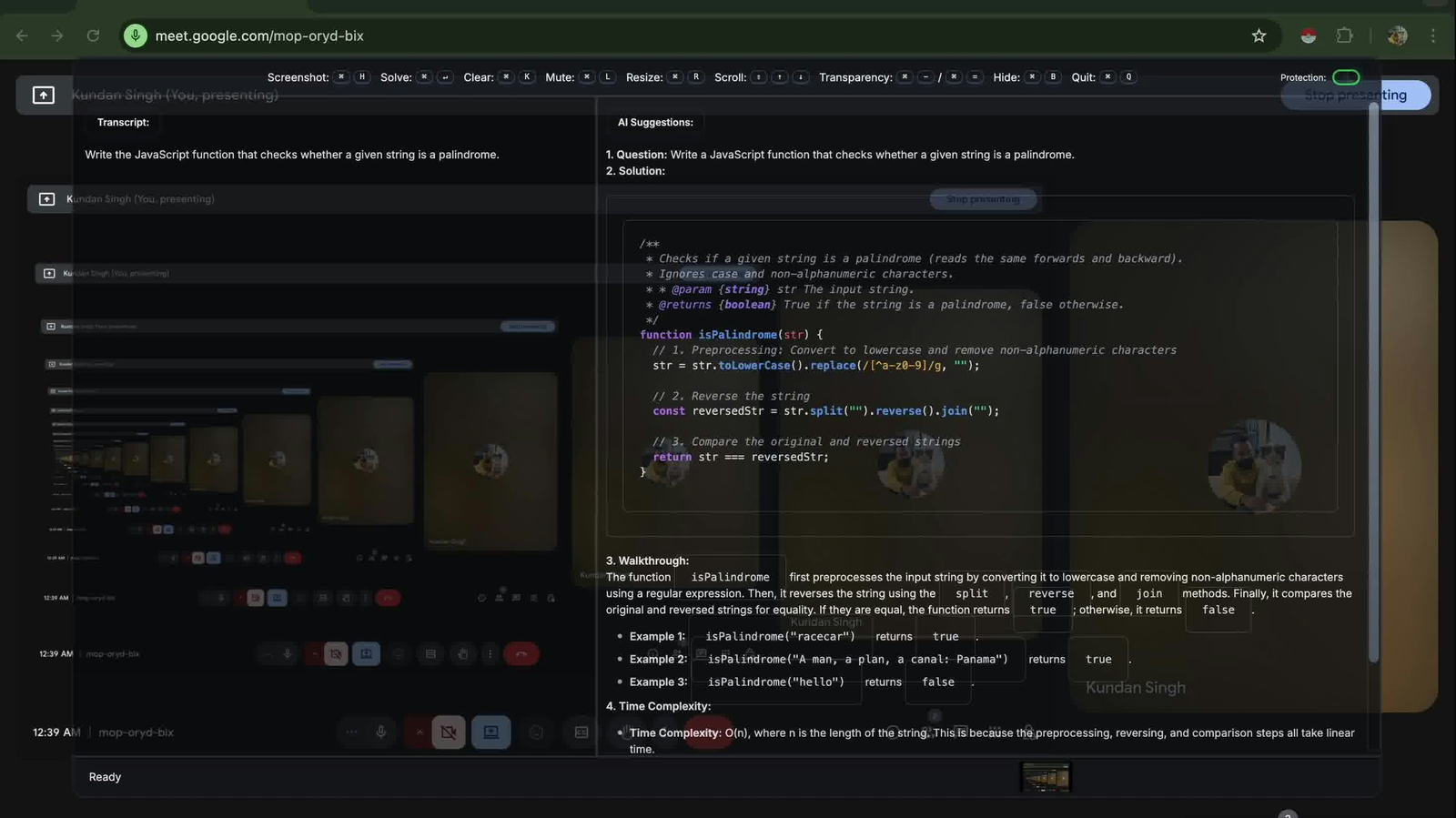Click the '4. Time Complexity:' heading
The width and height of the screenshot is (1456, 818).
(658, 706)
